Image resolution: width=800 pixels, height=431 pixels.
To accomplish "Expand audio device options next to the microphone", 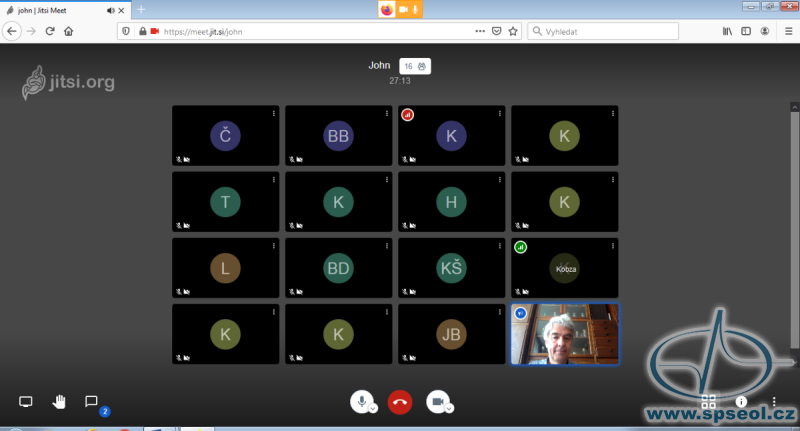I will pos(373,409).
